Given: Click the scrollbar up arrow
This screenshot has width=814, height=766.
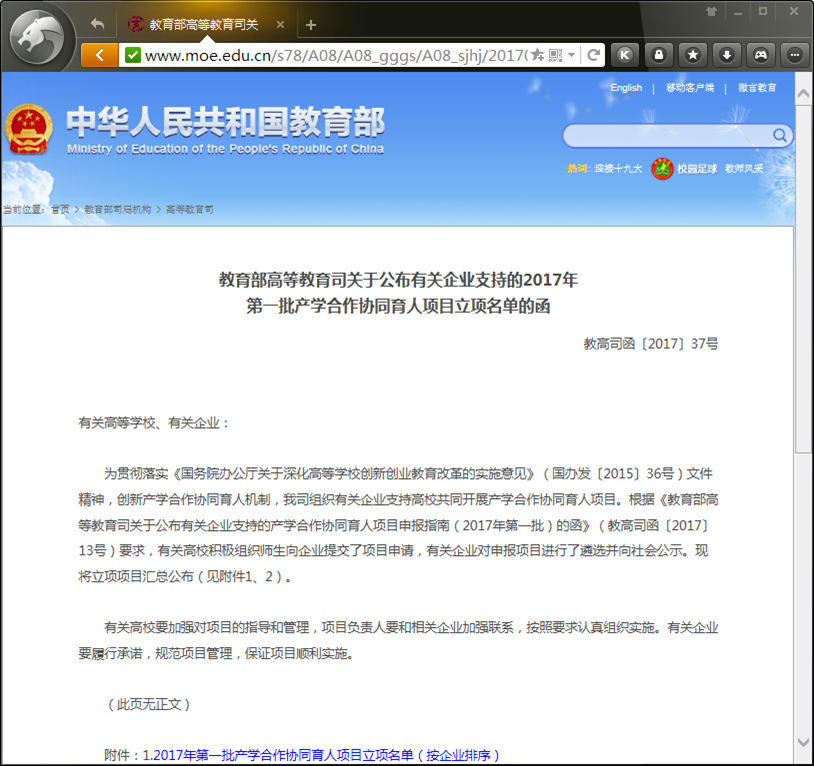Looking at the screenshot, I should click(803, 93).
